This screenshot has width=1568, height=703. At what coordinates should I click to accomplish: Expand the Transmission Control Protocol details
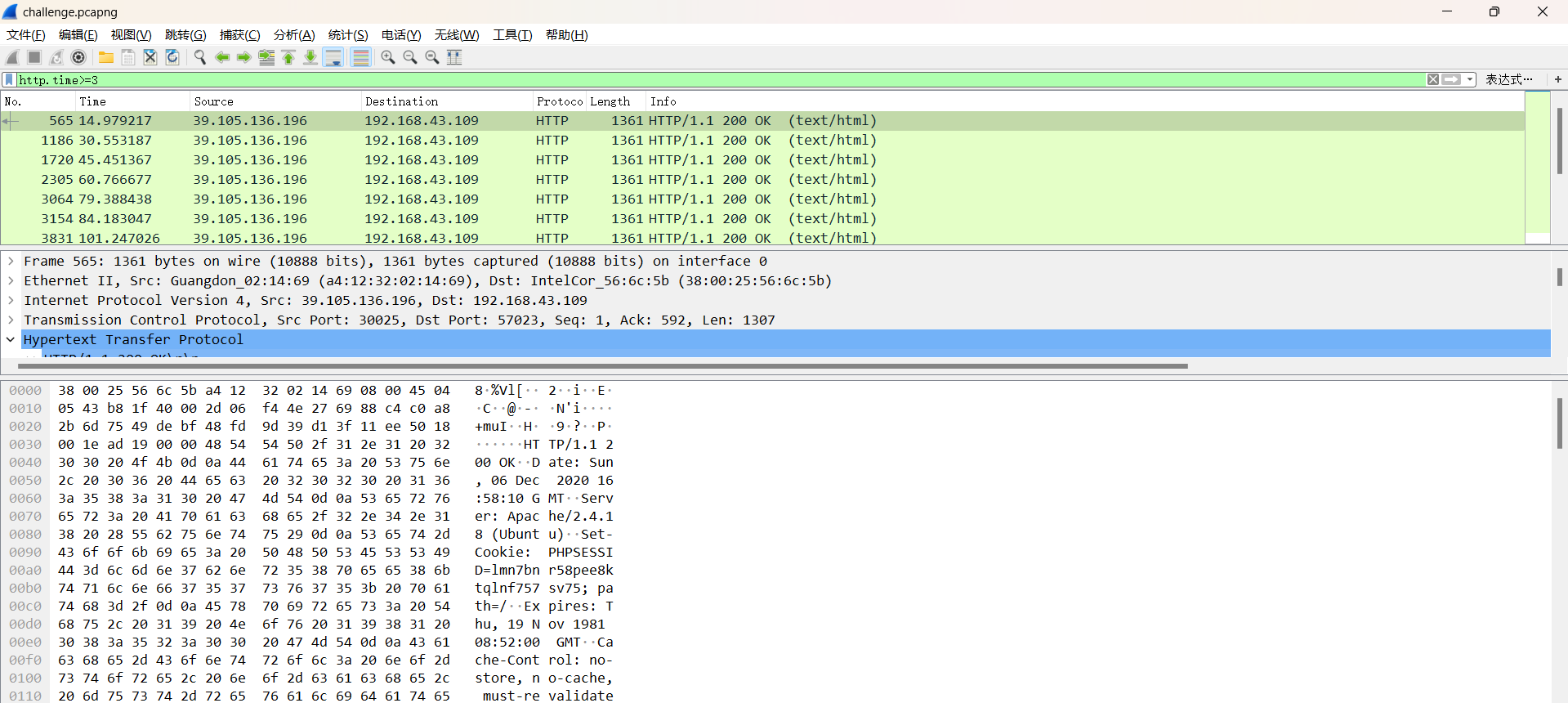click(11, 320)
